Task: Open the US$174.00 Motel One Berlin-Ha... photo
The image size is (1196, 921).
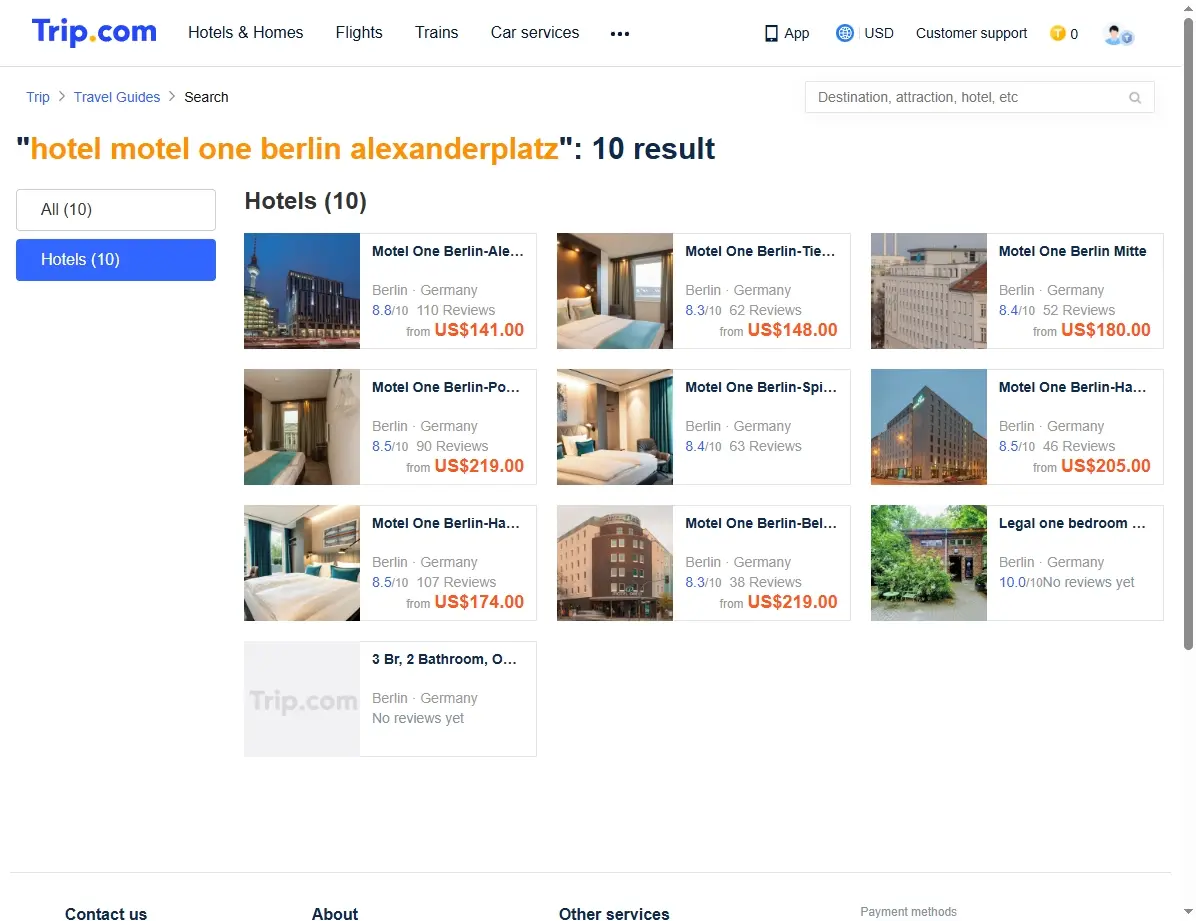Action: click(x=302, y=562)
